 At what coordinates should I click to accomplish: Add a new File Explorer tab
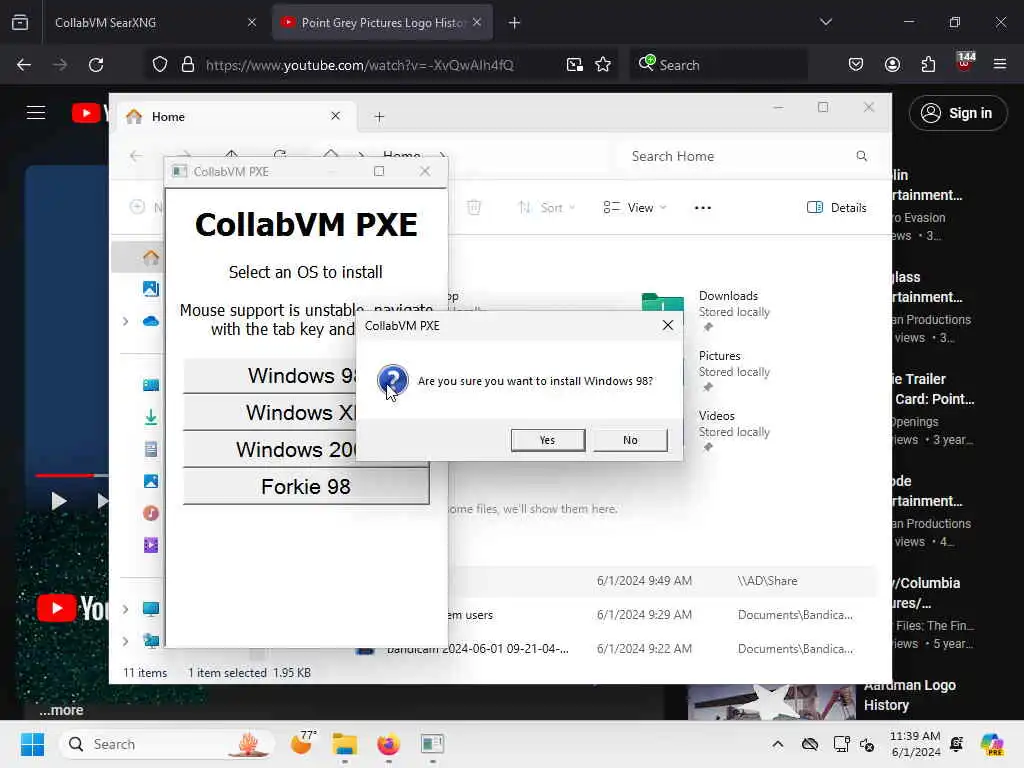coord(379,117)
